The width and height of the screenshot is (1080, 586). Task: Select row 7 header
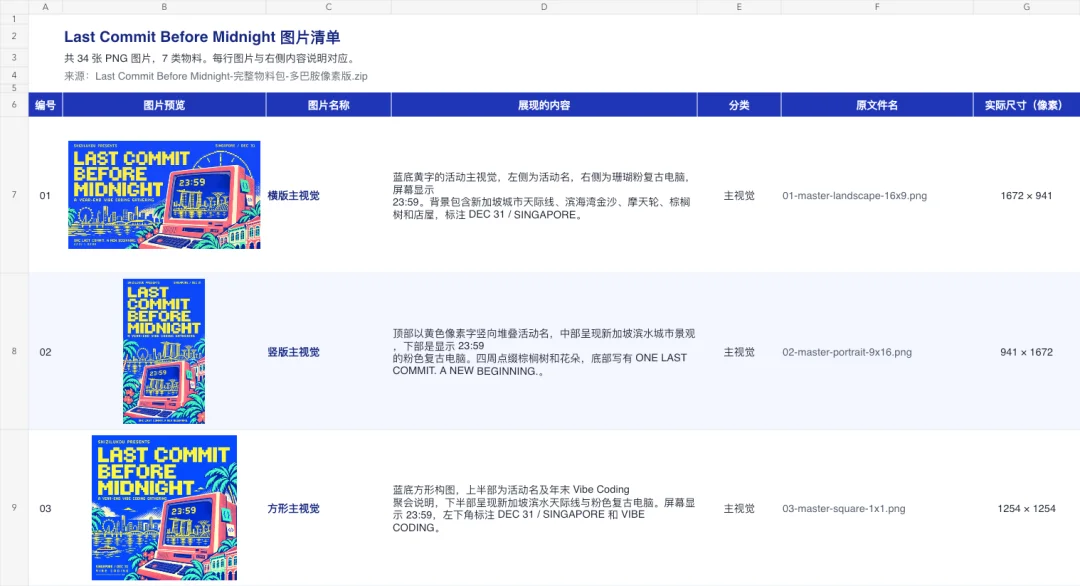pos(14,195)
